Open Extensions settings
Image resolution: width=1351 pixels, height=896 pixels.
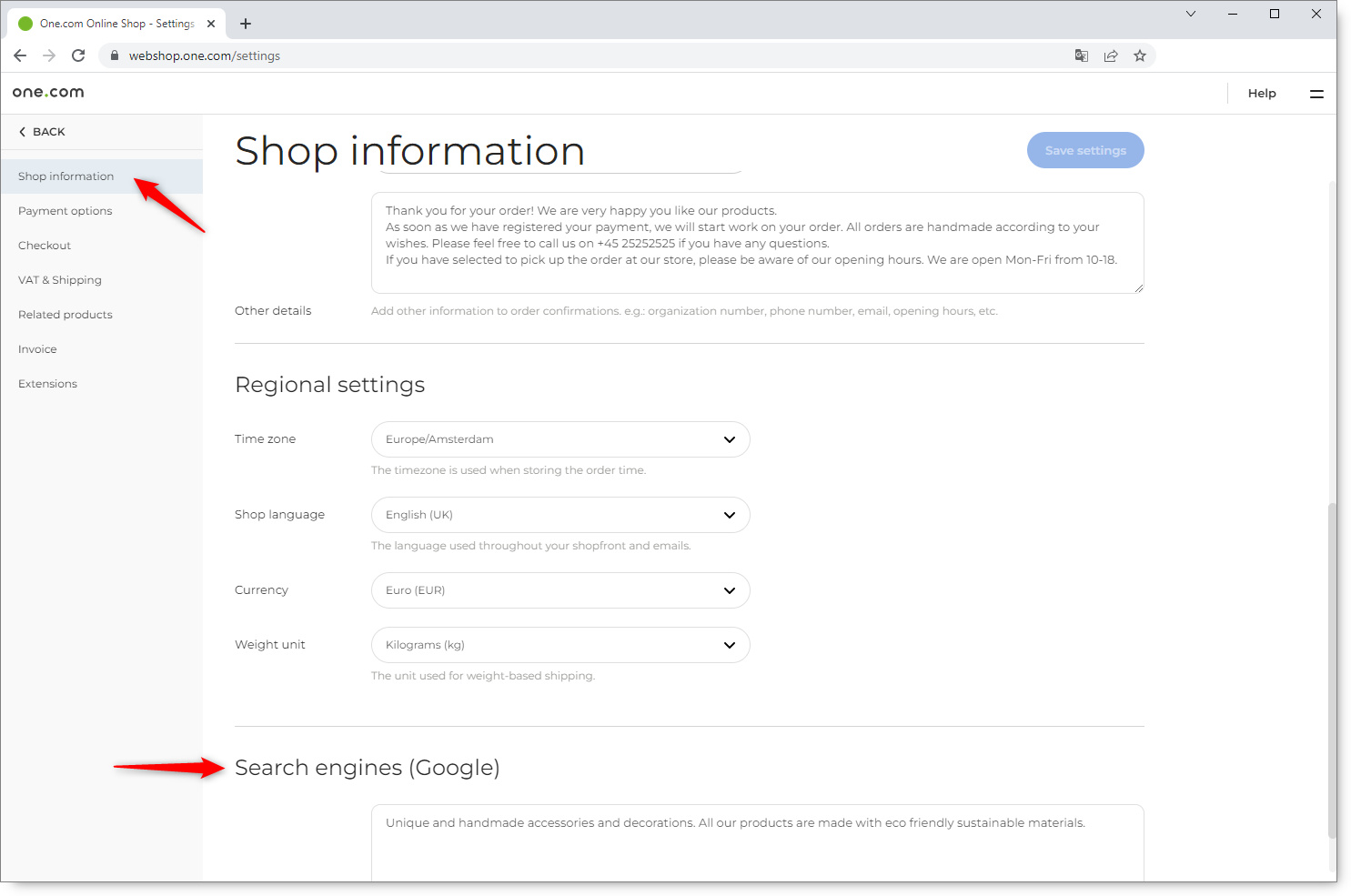102,384
